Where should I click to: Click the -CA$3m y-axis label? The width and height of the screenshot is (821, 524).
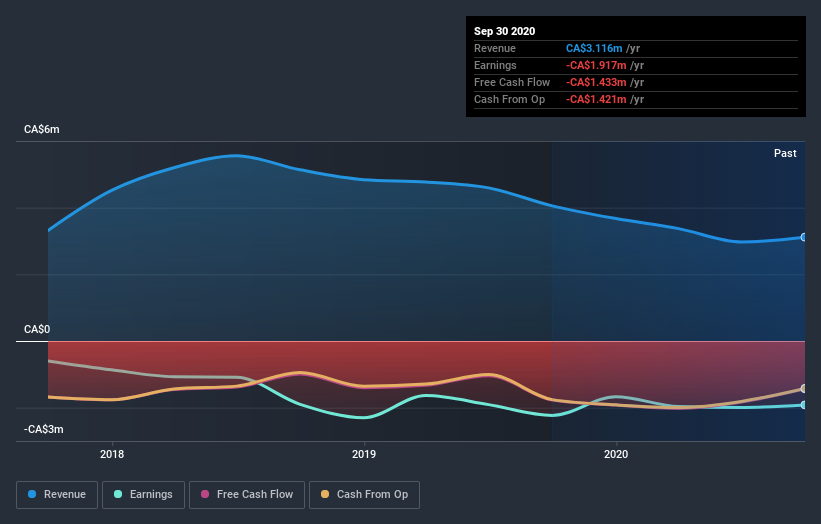click(x=43, y=429)
